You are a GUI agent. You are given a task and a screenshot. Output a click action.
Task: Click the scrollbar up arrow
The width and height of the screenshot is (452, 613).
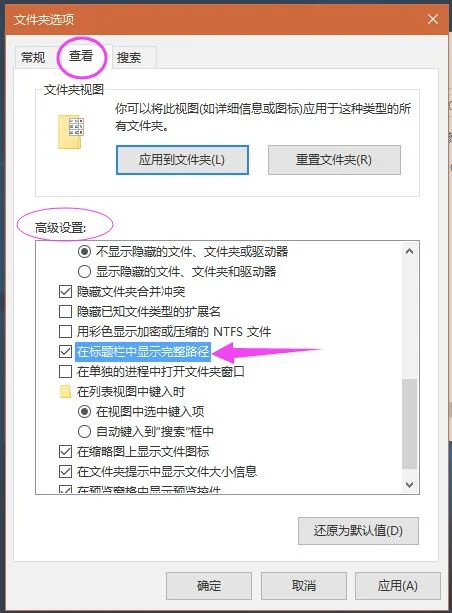[x=409, y=251]
